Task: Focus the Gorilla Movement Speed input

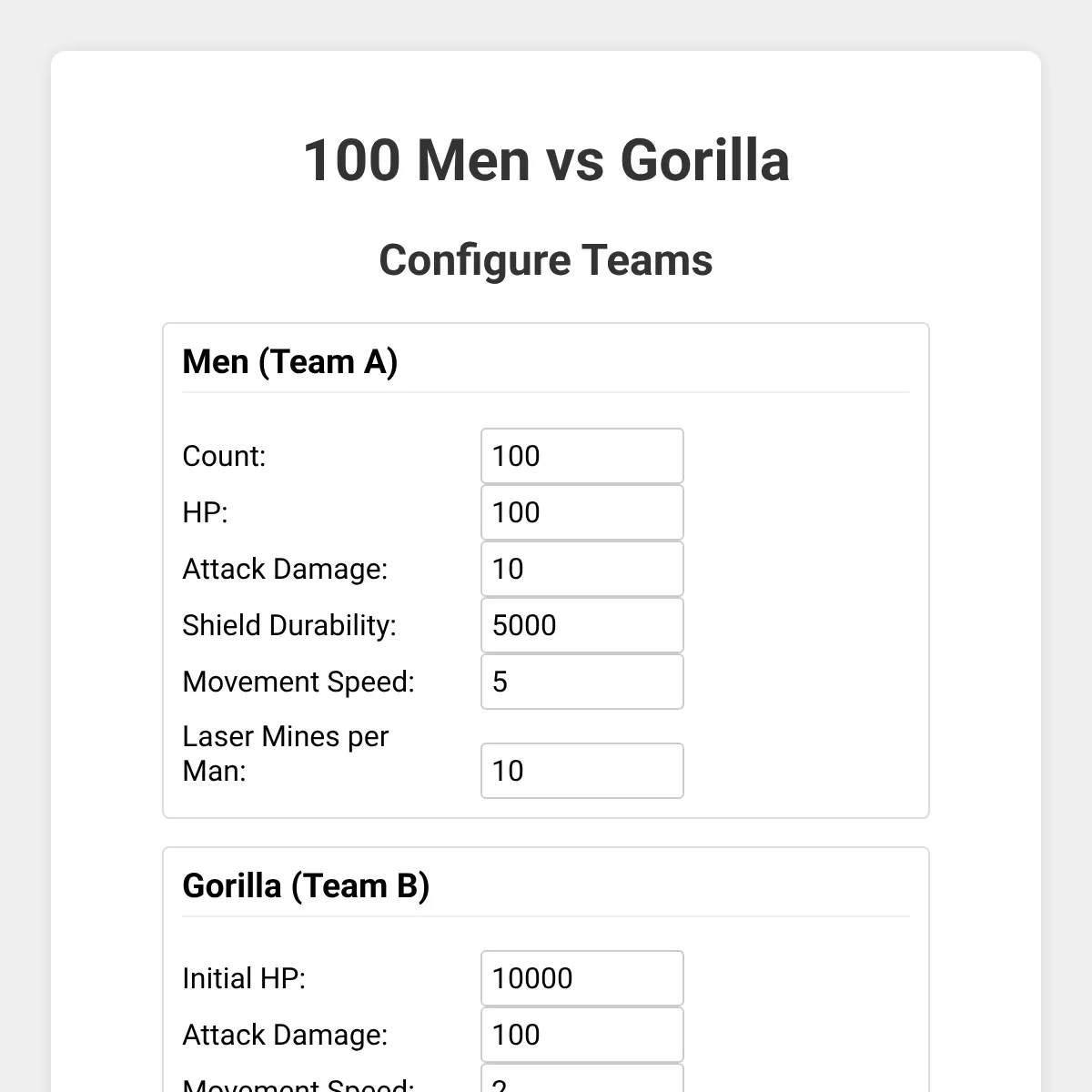Action: (582, 1078)
